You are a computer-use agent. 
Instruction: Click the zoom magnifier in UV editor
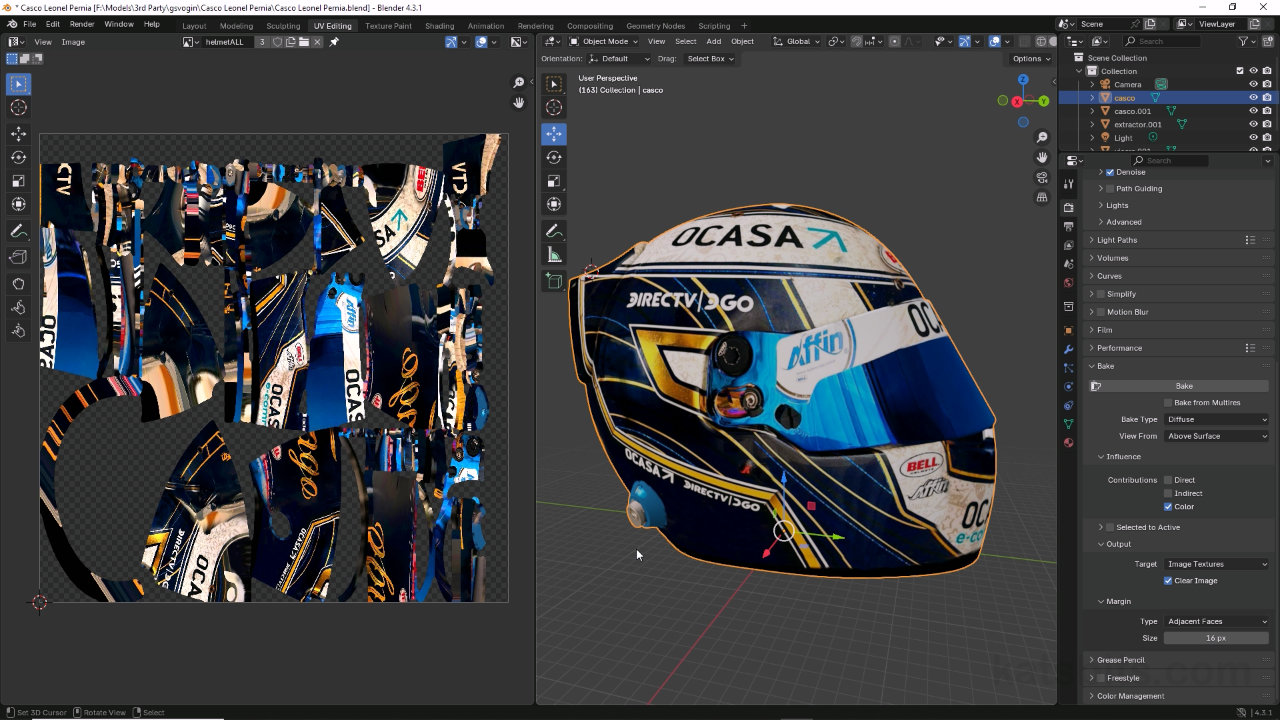coord(519,83)
